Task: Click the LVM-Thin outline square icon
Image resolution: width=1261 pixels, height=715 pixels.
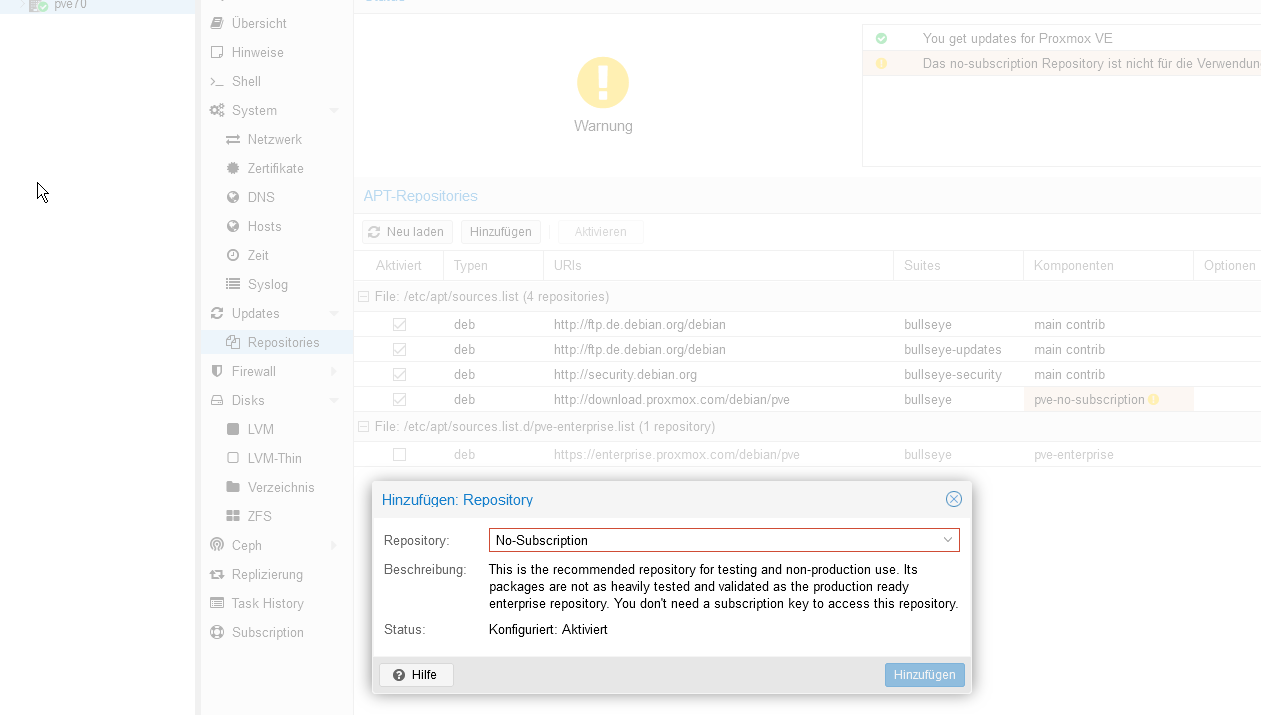Action: (233, 458)
